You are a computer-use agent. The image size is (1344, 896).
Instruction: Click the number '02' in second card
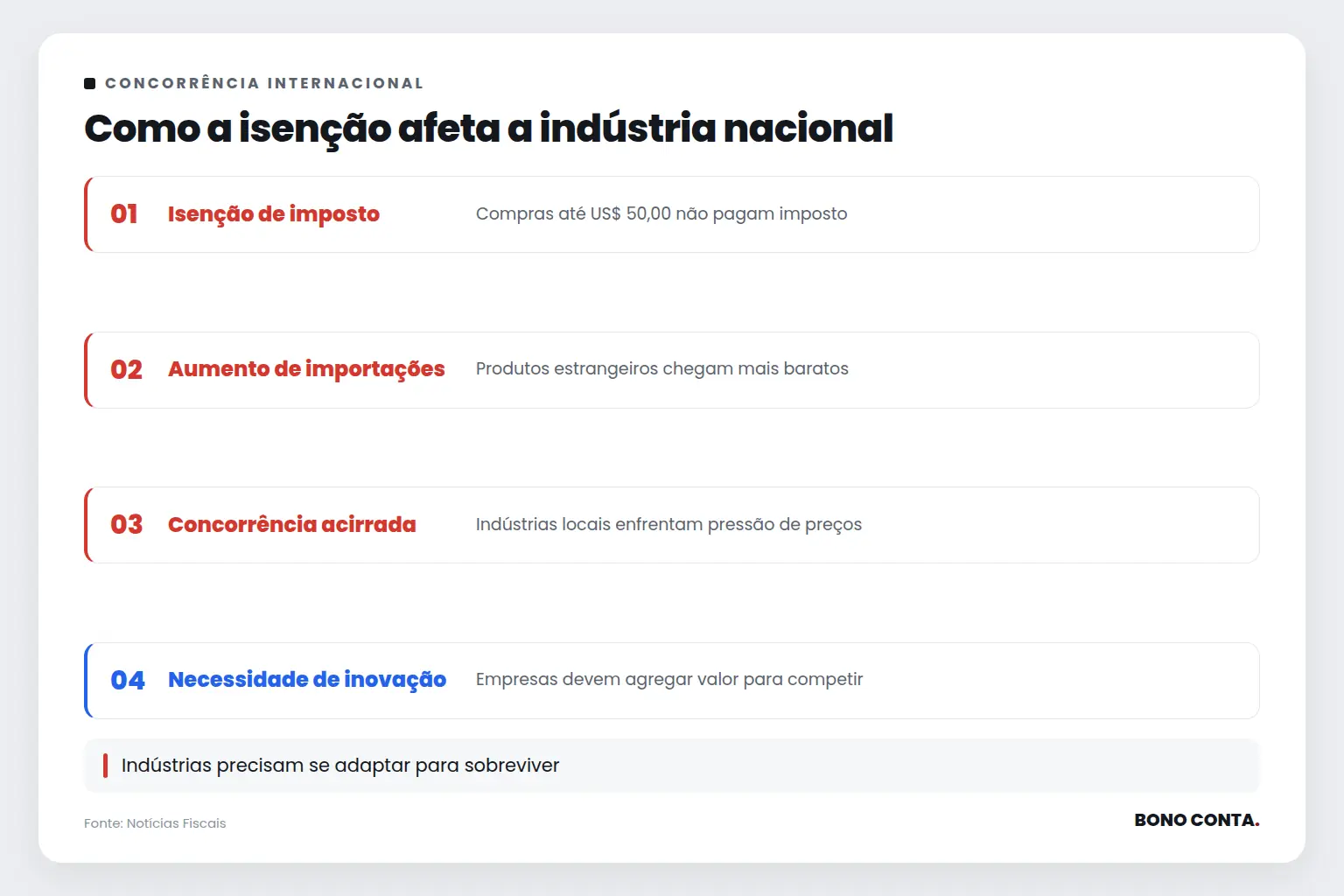click(126, 369)
